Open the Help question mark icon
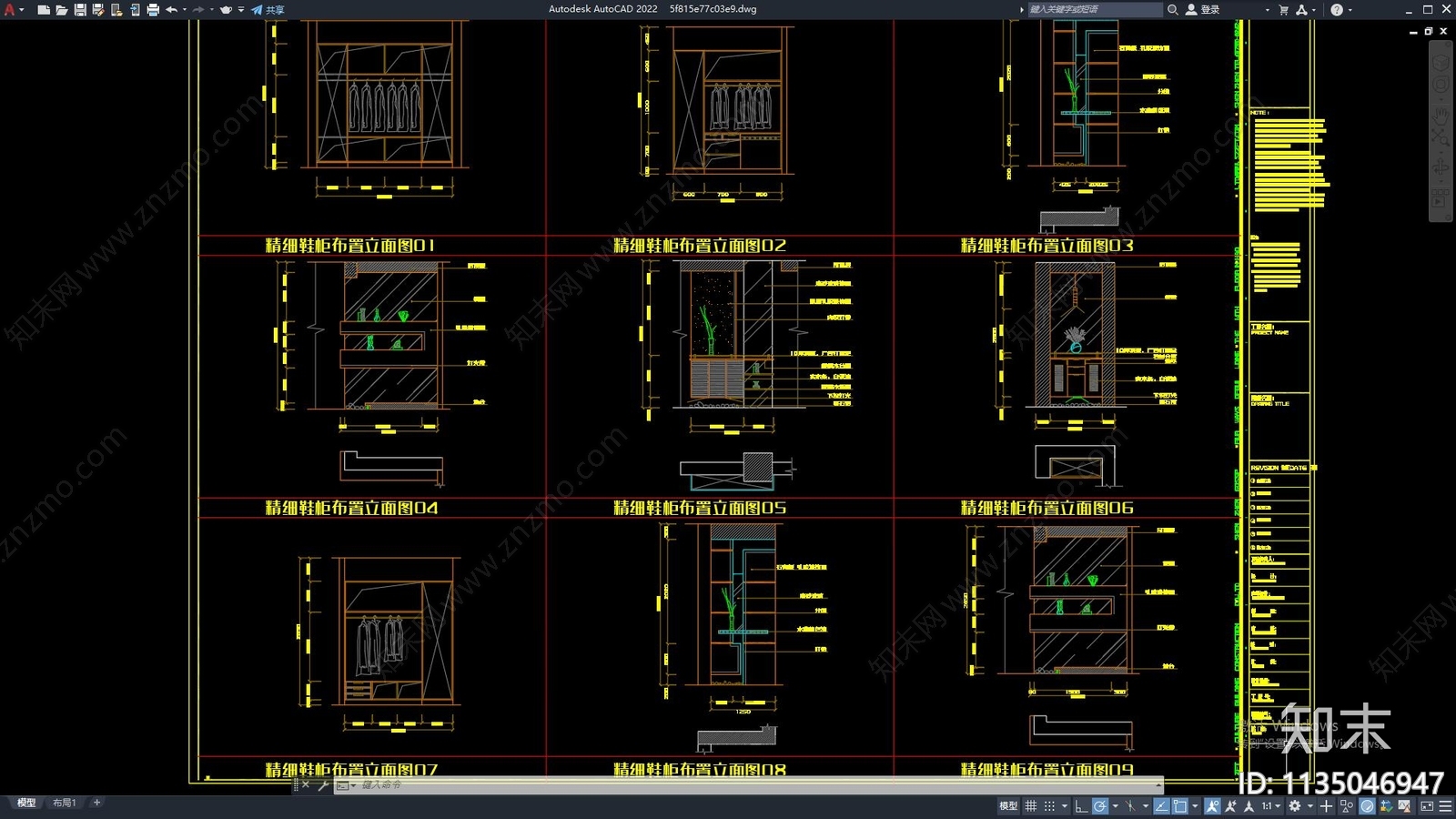The width and height of the screenshot is (1456, 819). point(1337,9)
